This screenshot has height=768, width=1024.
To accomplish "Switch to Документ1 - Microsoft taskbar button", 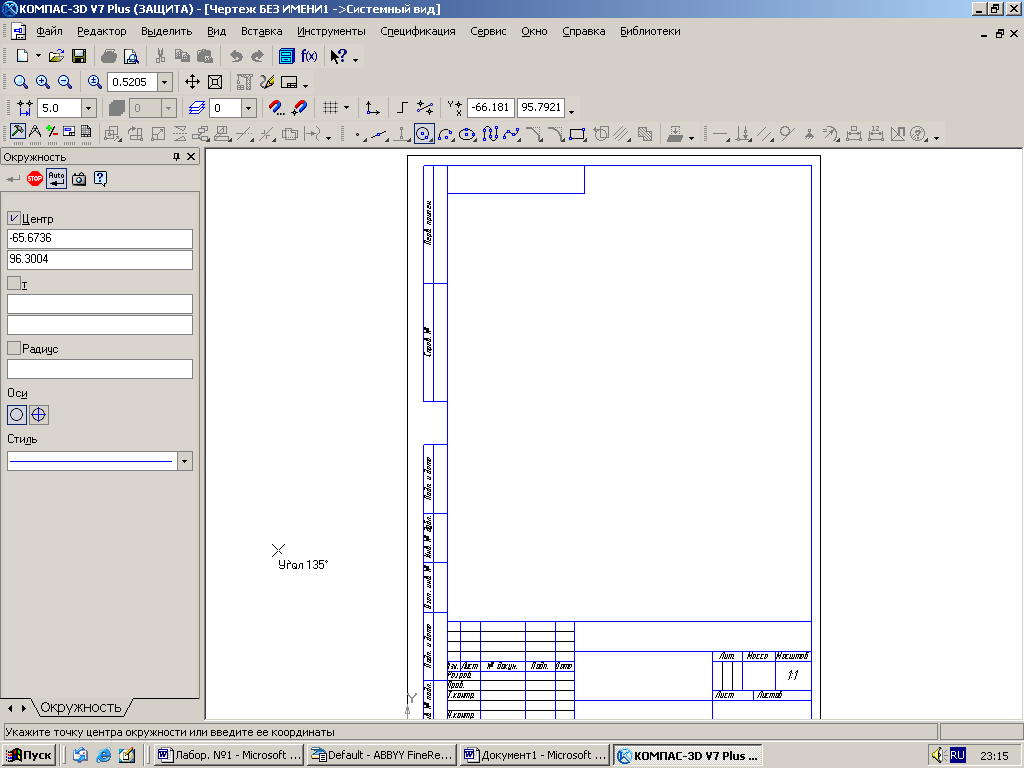I will coord(534,756).
